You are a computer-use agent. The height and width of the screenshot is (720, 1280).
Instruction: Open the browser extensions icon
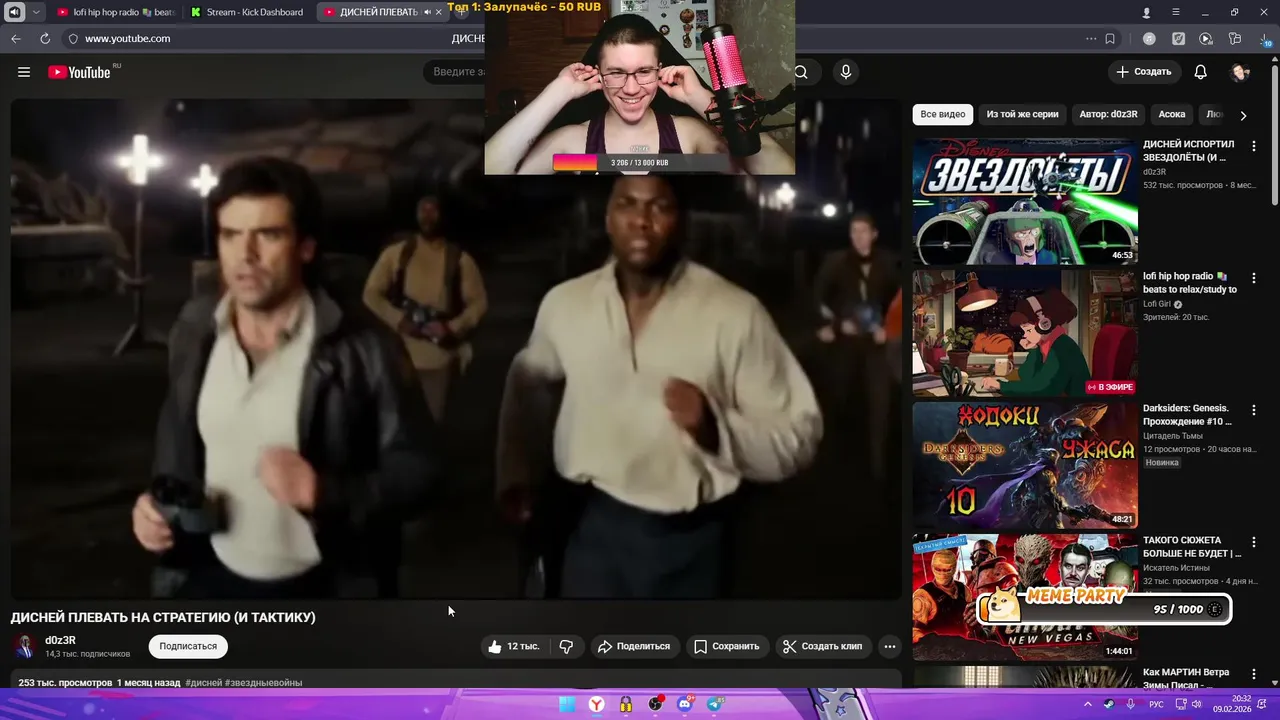(x=1235, y=39)
